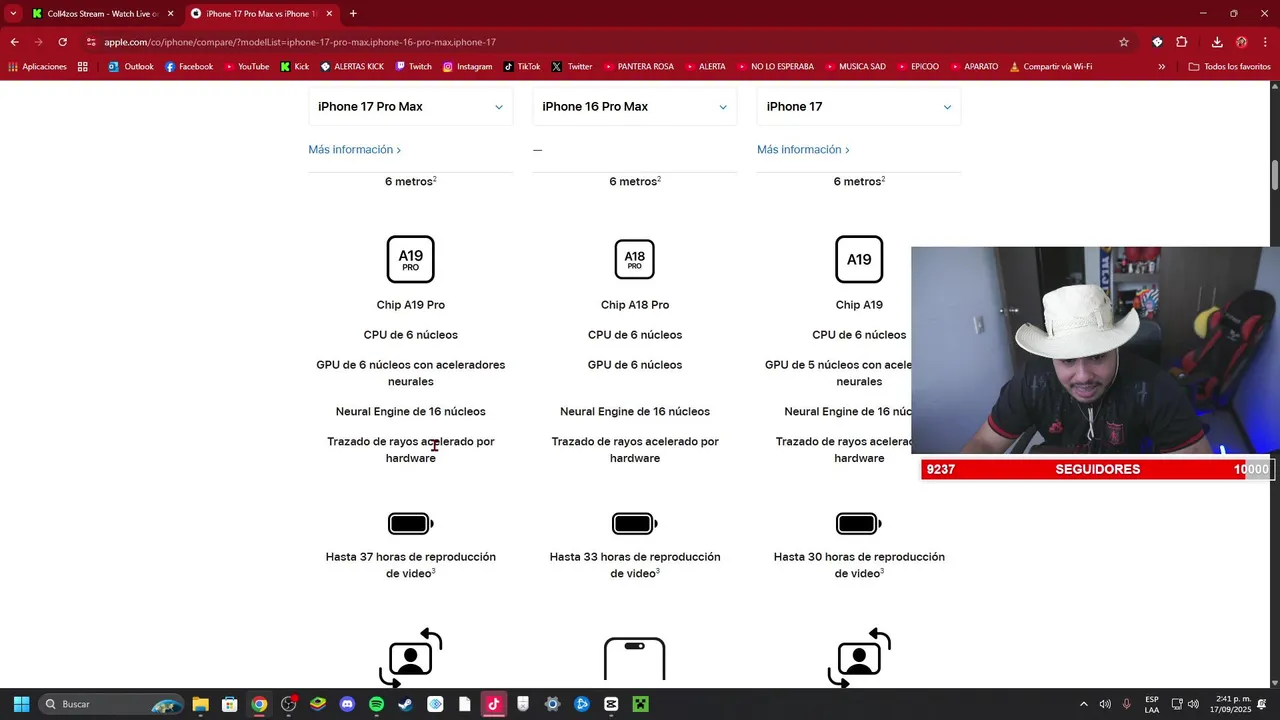Open the Facebook bookmark

189,67
